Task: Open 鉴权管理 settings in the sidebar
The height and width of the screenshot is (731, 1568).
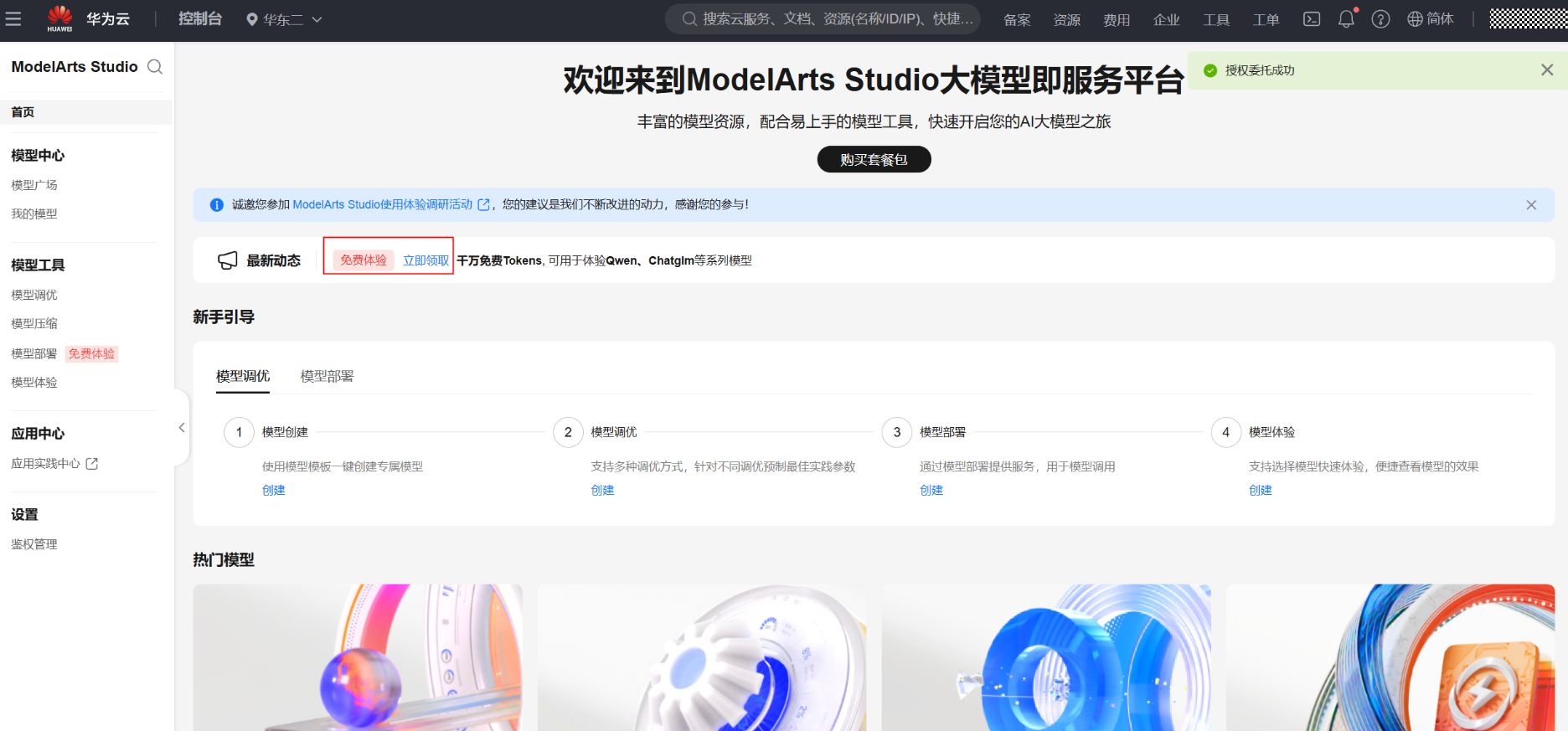Action: [34, 544]
